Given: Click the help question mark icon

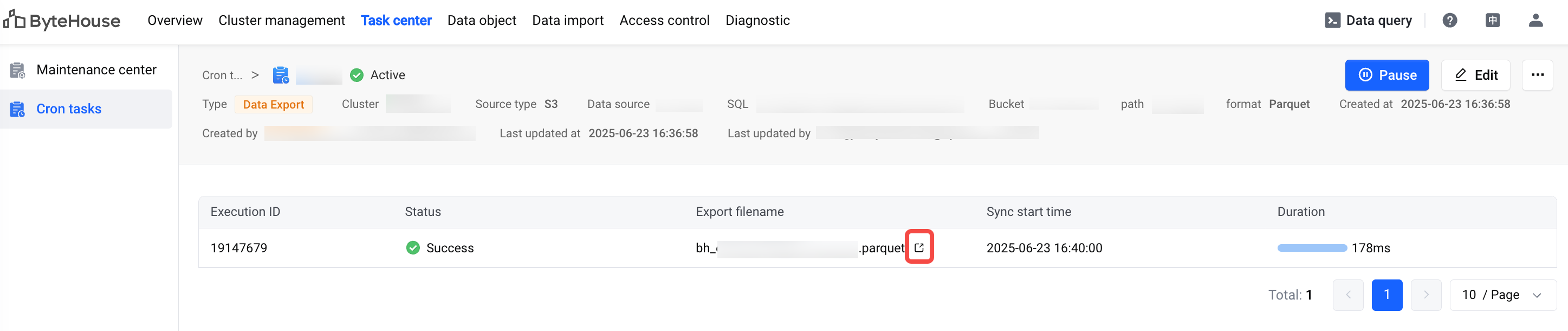Looking at the screenshot, I should pos(1449,21).
